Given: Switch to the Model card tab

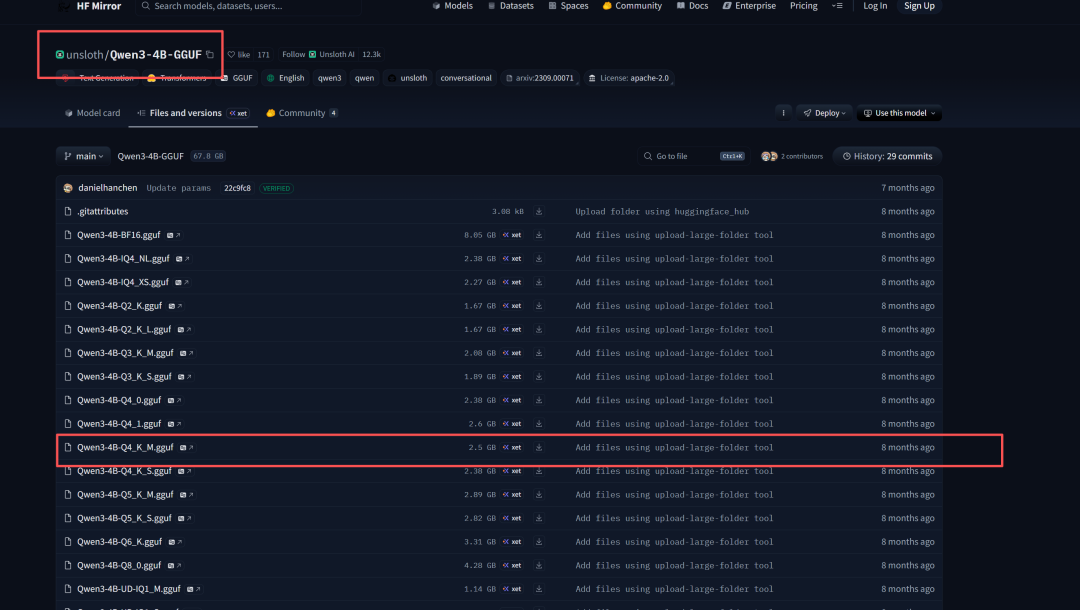Looking at the screenshot, I should 92,113.
